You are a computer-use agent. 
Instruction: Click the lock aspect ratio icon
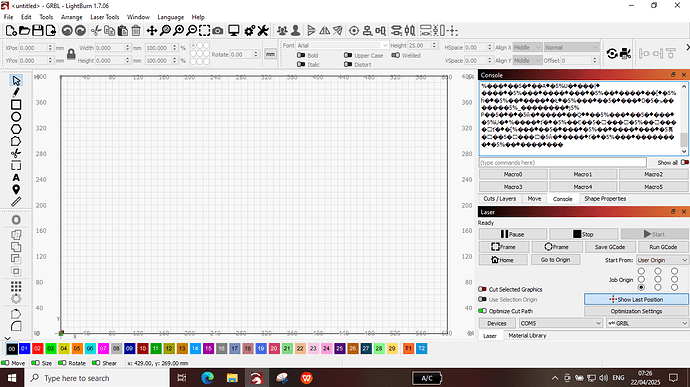click(71, 54)
